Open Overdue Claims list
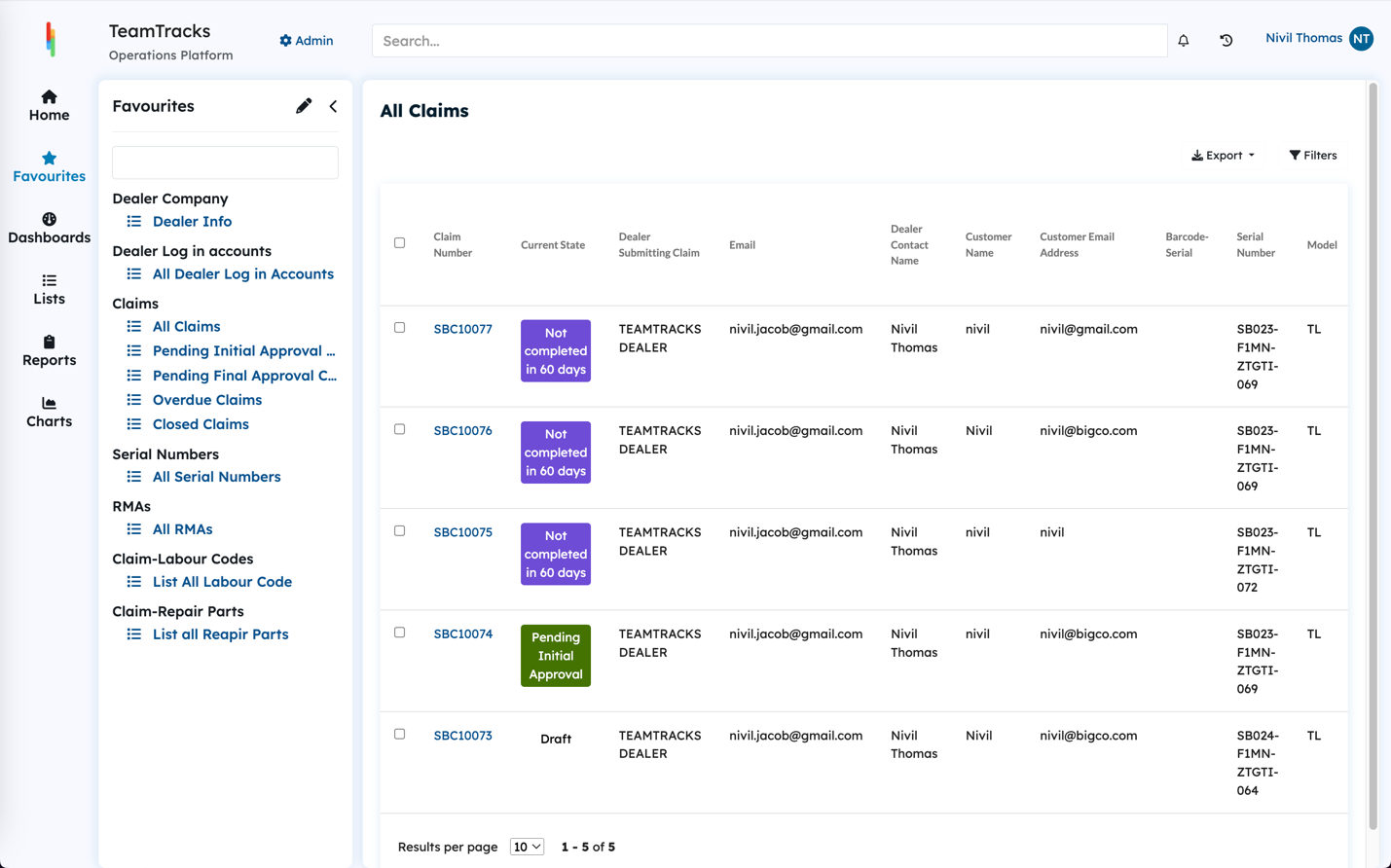This screenshot has width=1391, height=868. [x=207, y=400]
